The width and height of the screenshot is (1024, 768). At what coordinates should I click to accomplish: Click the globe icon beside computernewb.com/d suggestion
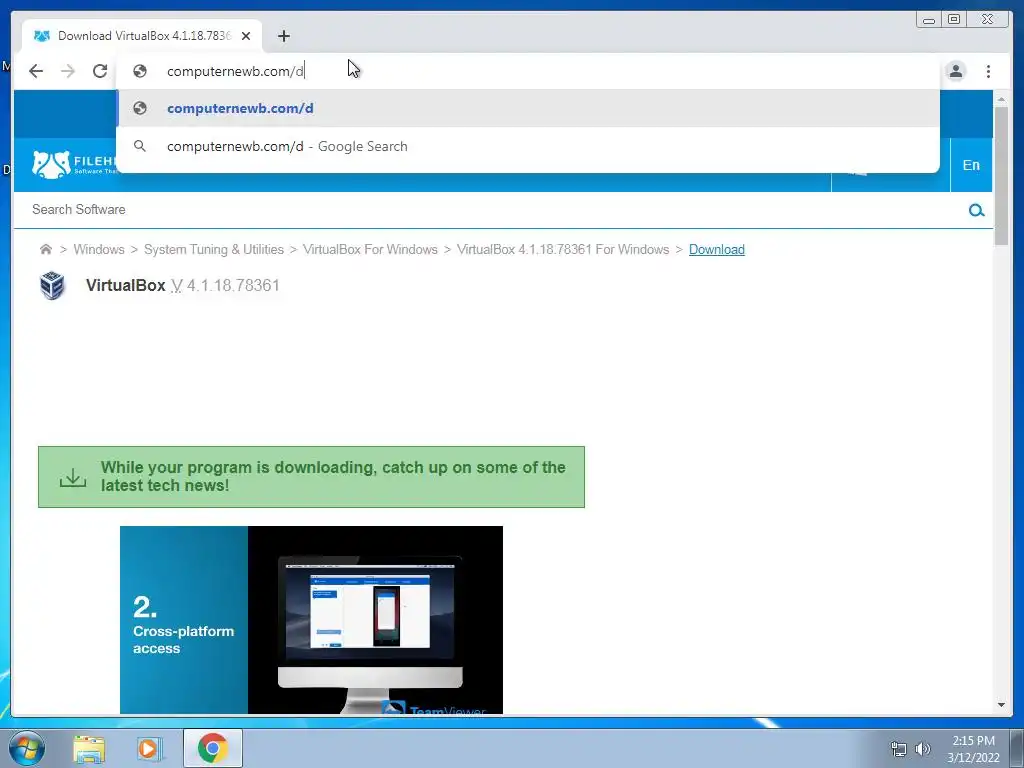[140, 108]
